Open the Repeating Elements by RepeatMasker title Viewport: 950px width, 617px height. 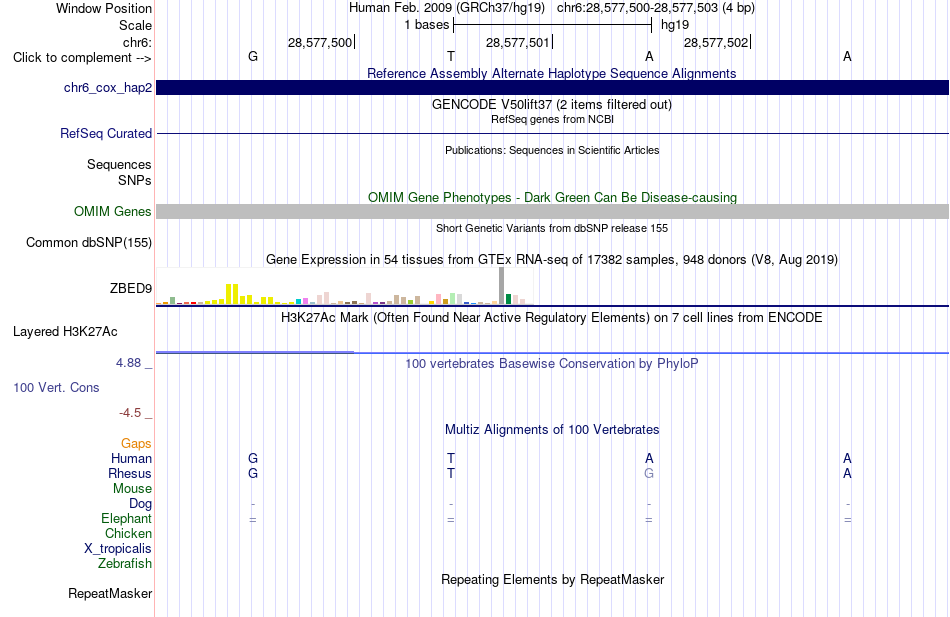tap(553, 579)
